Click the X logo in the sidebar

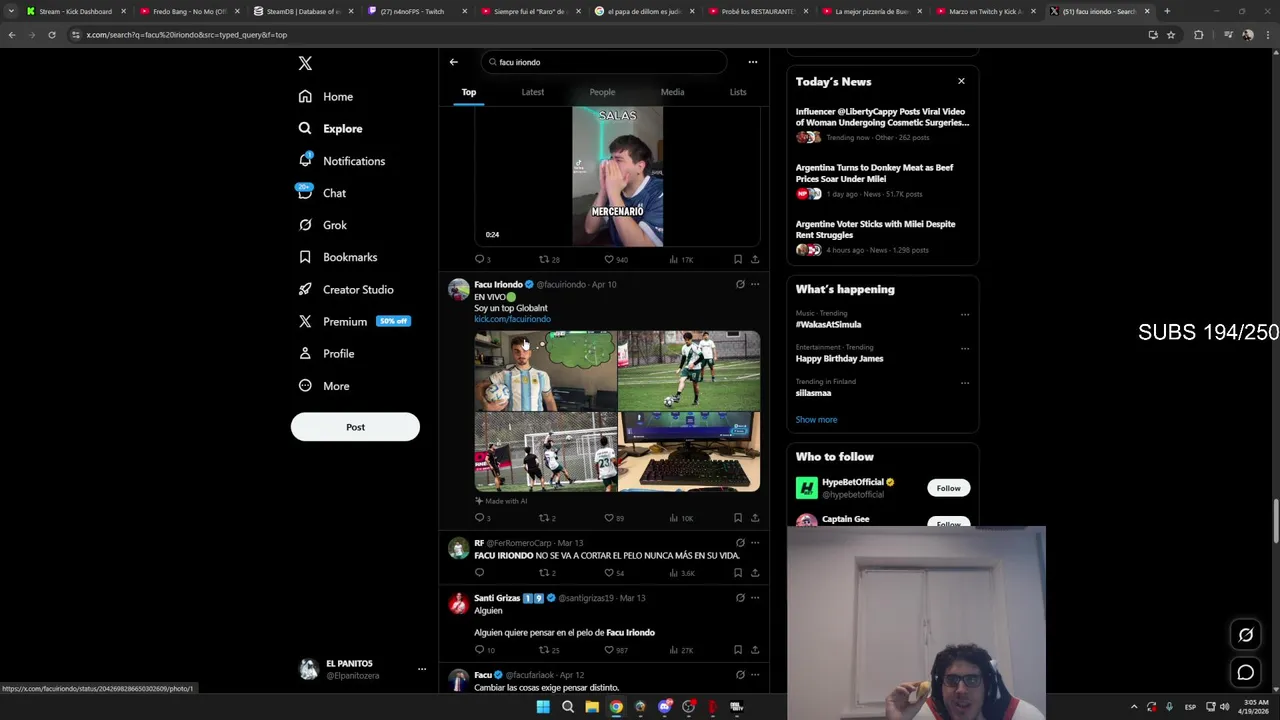pos(305,63)
